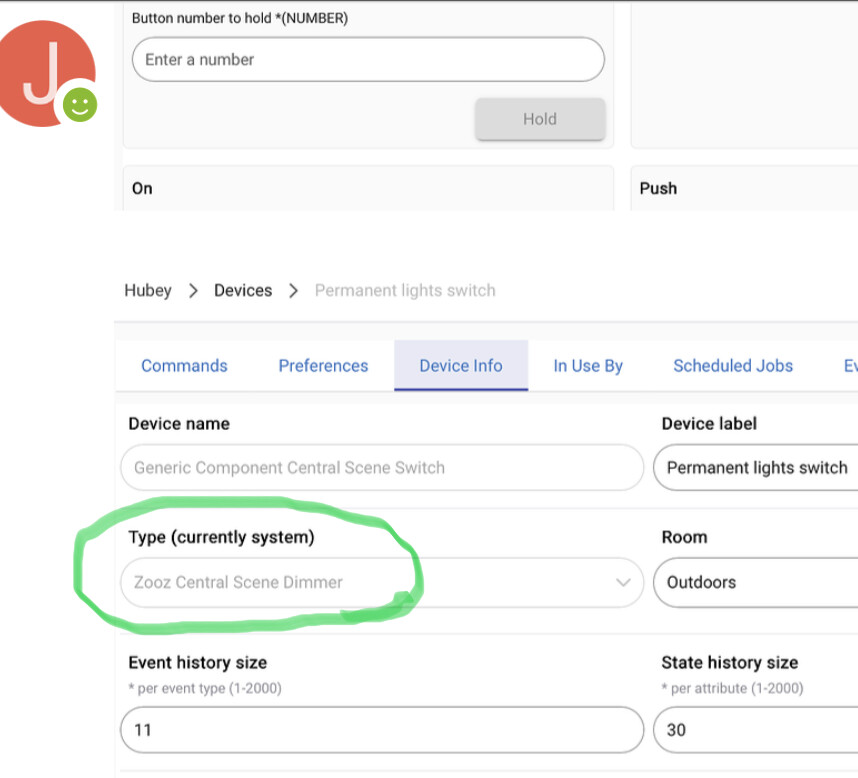Go to Devices via breadcrumb link

click(x=243, y=291)
